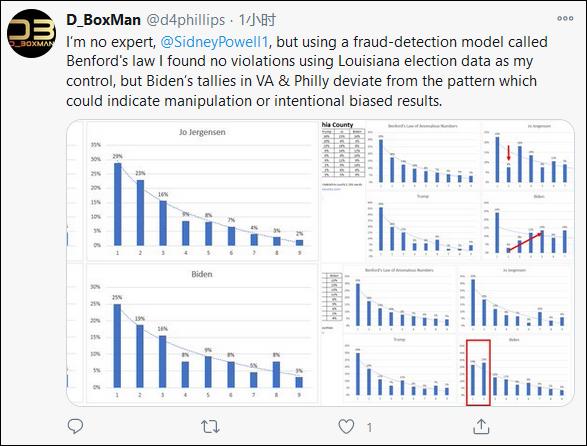
Task: Click the reply speech bubble icon
Action: (x=75, y=426)
